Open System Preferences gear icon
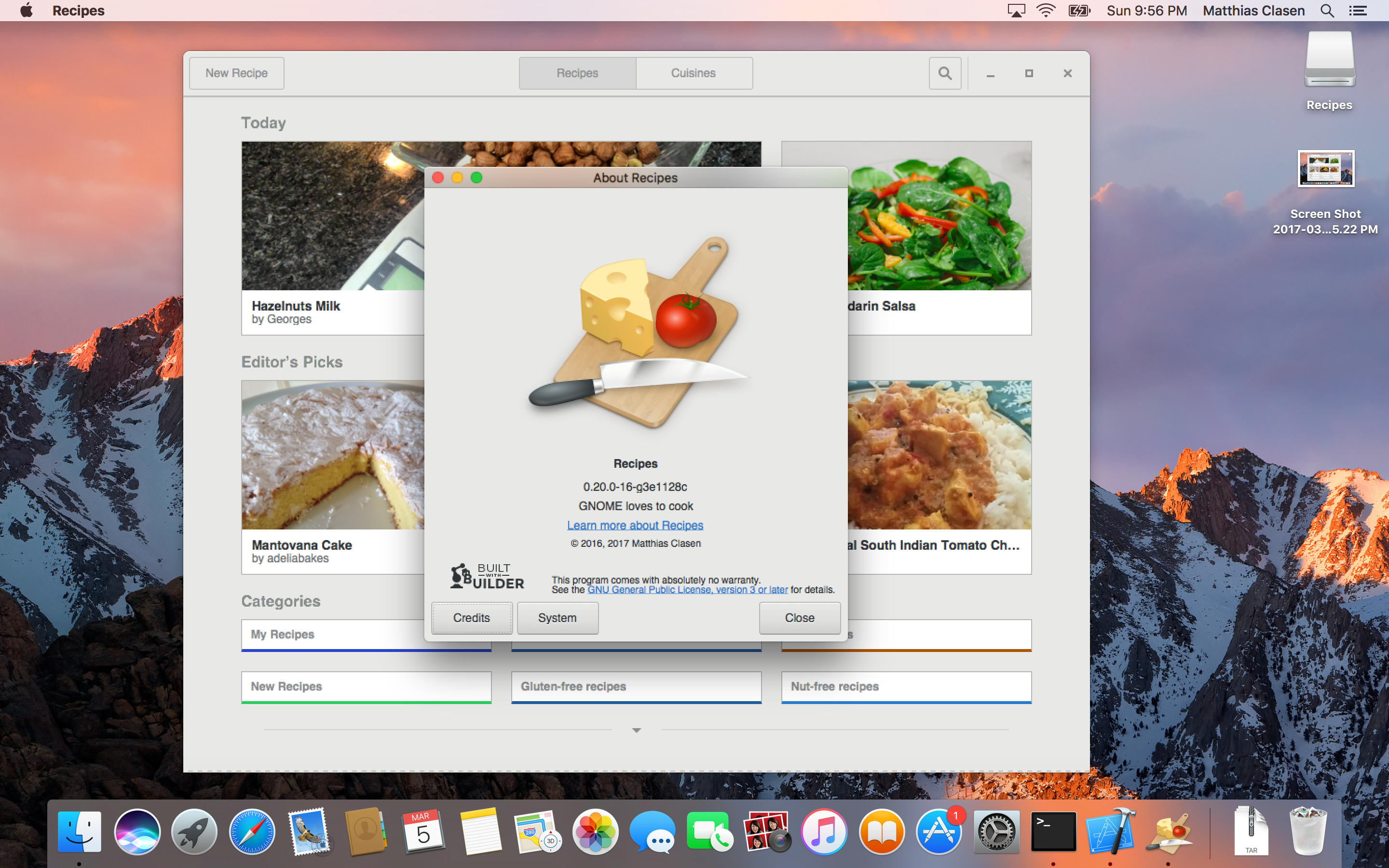 click(996, 831)
